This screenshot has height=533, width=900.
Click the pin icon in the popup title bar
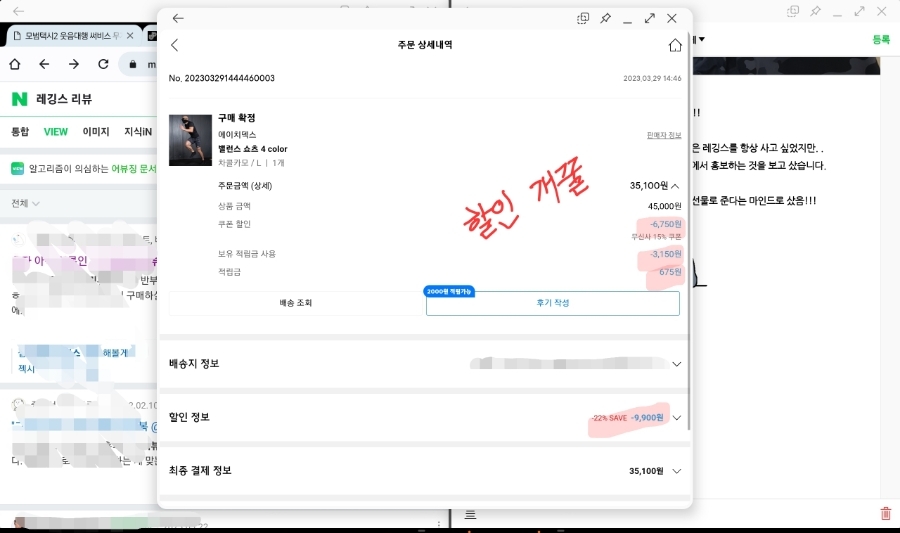tap(605, 18)
